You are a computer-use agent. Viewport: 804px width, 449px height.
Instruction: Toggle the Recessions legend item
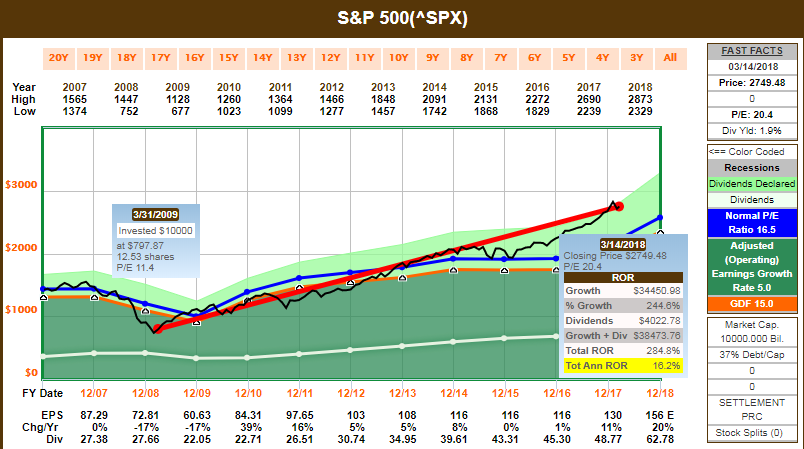(x=752, y=168)
